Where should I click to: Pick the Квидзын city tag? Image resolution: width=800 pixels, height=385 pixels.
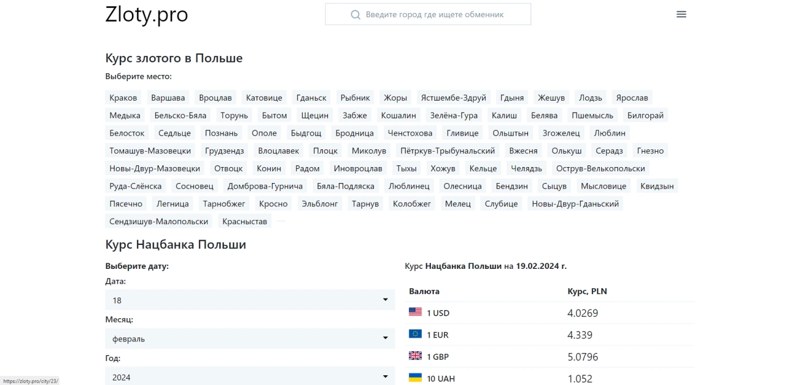[x=657, y=186]
